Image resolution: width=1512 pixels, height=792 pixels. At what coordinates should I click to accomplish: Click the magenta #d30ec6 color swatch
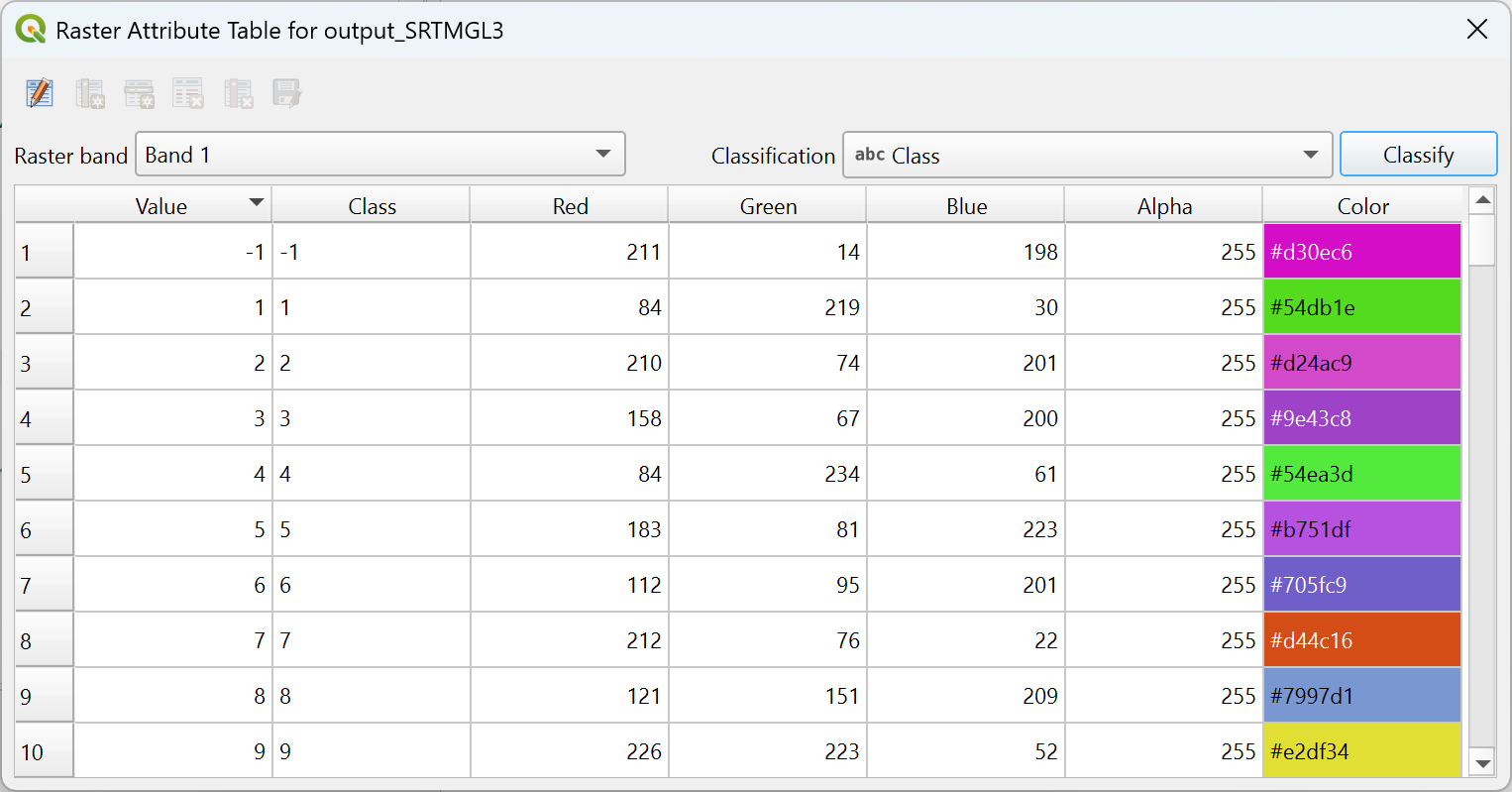click(1362, 252)
